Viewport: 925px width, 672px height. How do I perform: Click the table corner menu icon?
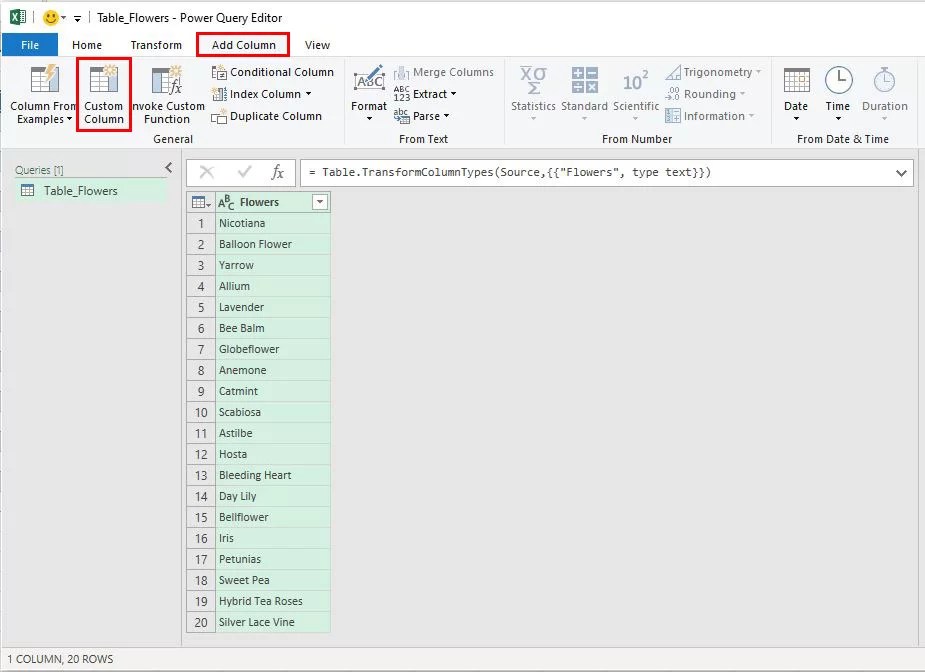pyautogui.click(x=201, y=202)
